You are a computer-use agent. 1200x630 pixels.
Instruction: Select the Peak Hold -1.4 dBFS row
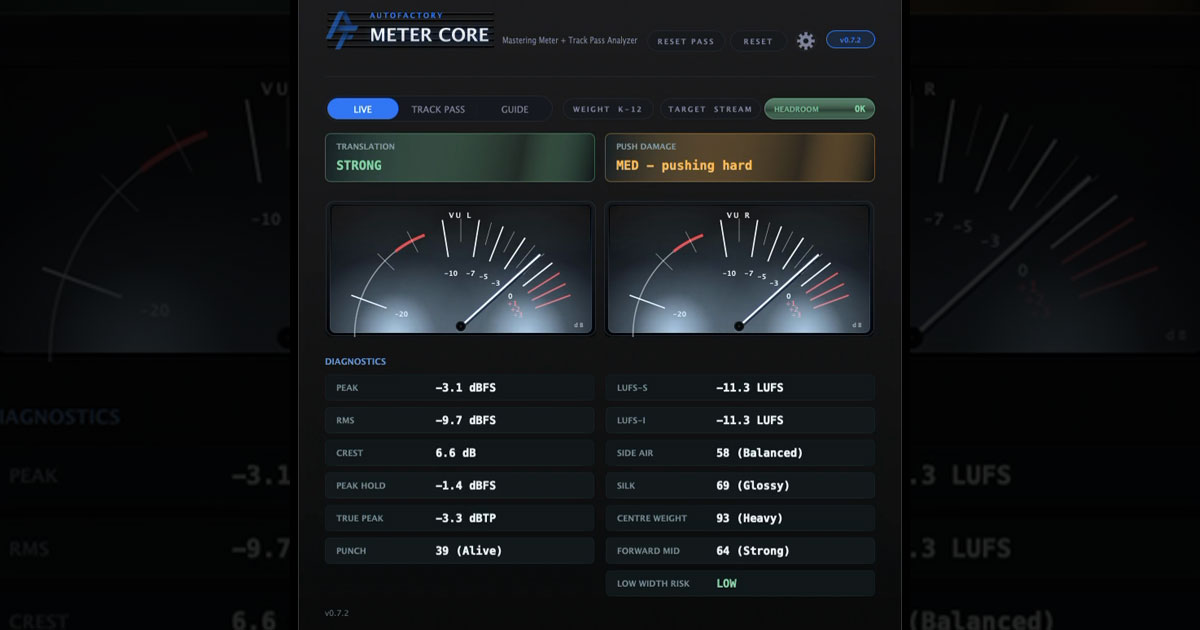pyautogui.click(x=460, y=486)
